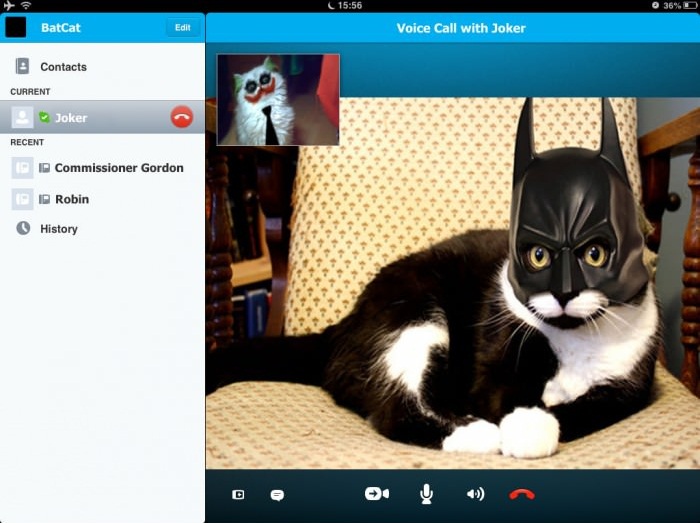Image resolution: width=700 pixels, height=523 pixels.
Task: Tap Commissioner Gordon's avatar placeholder
Action: click(22, 168)
